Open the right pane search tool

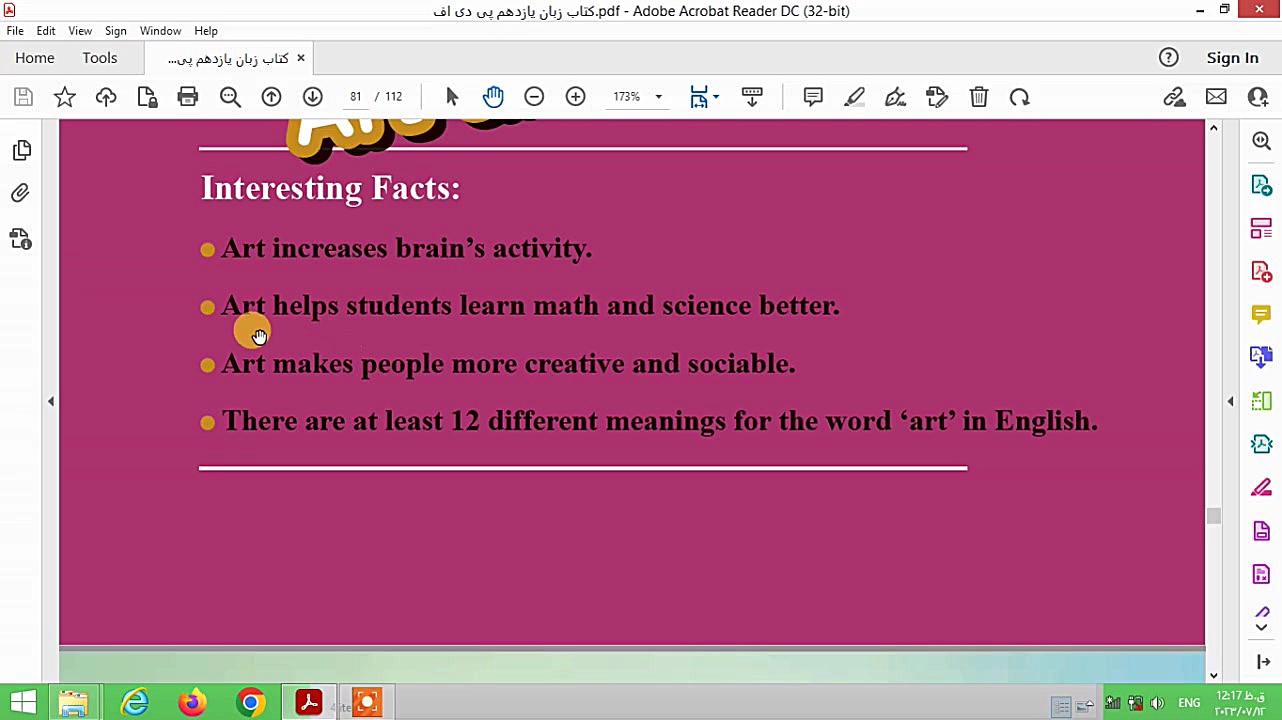point(1261,142)
